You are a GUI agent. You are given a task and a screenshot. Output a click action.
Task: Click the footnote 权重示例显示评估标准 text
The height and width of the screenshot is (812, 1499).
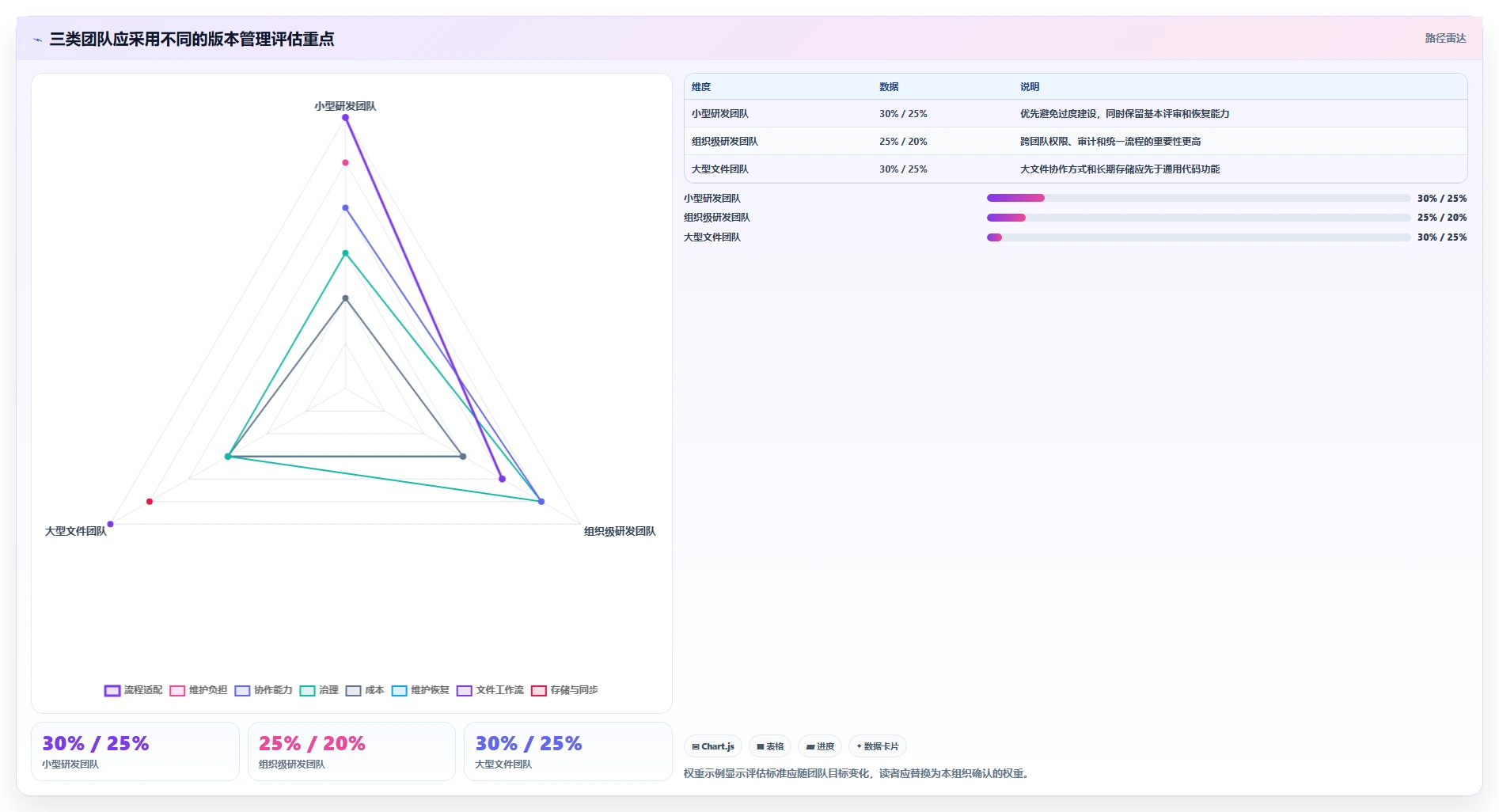tap(858, 774)
